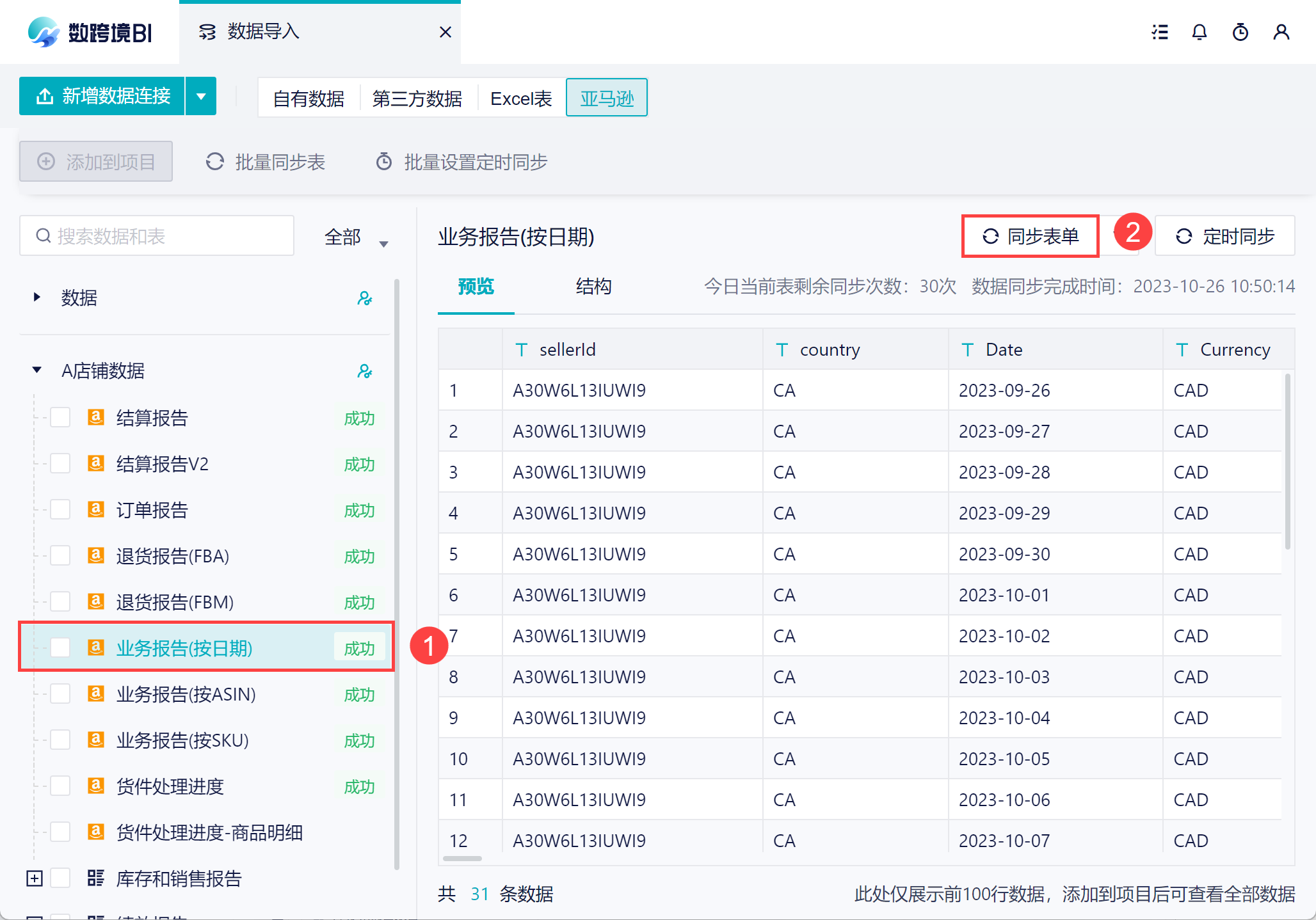This screenshot has width=1316, height=920.
Task: Open the user account profile icon
Action: click(1281, 32)
